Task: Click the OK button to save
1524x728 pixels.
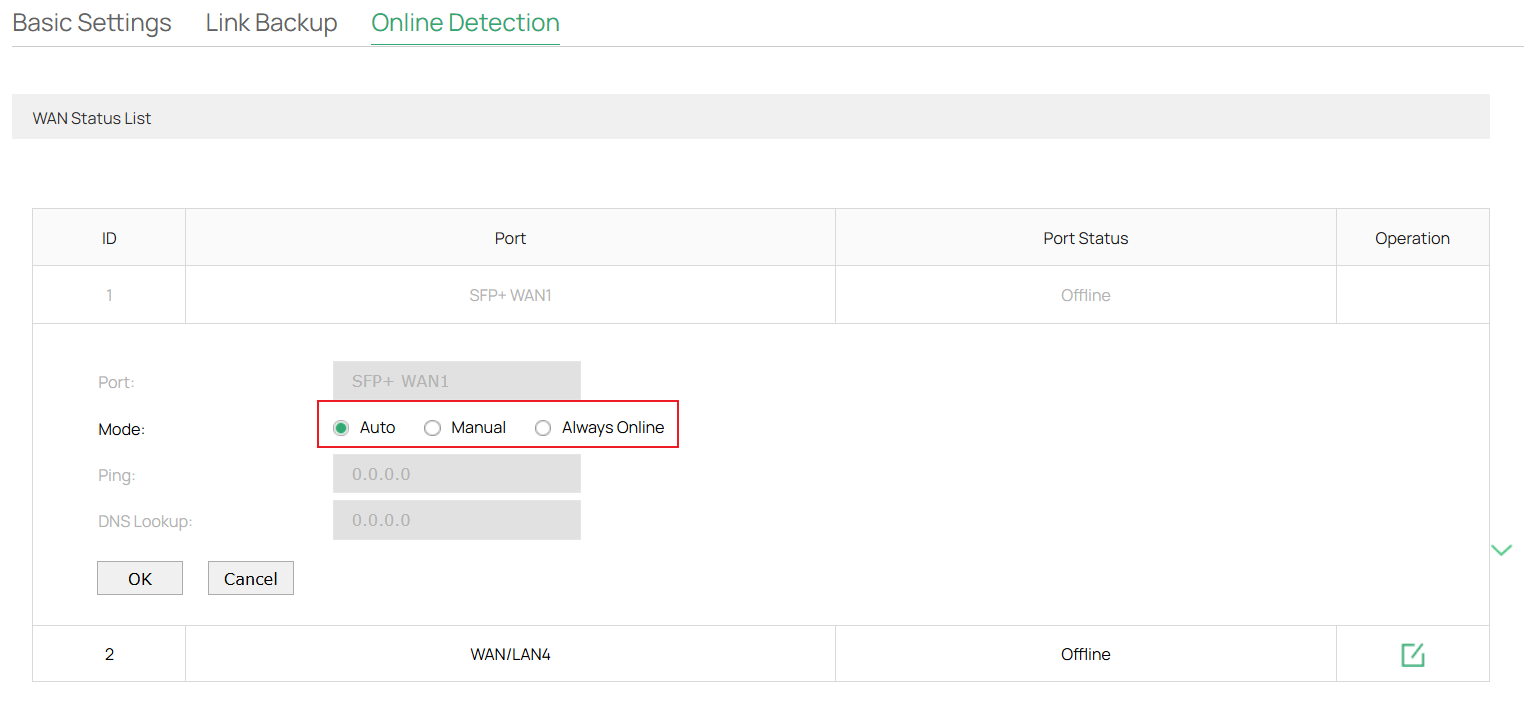Action: 139,578
